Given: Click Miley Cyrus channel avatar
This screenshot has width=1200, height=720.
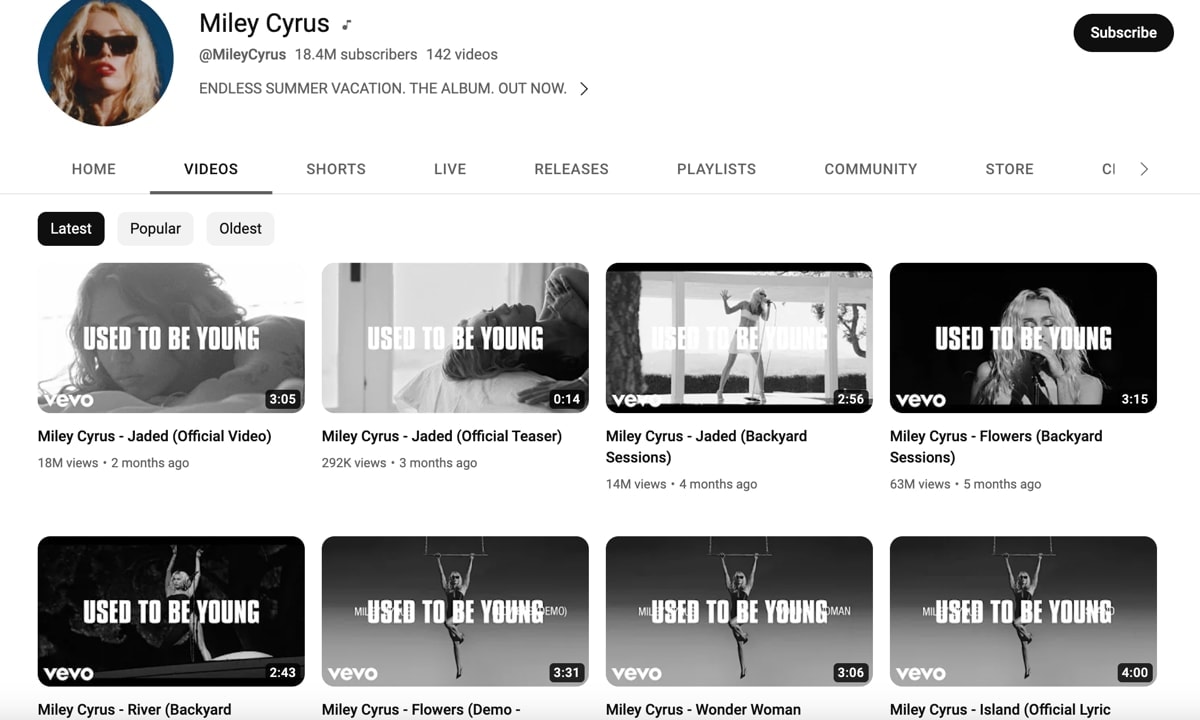Looking at the screenshot, I should tap(105, 60).
